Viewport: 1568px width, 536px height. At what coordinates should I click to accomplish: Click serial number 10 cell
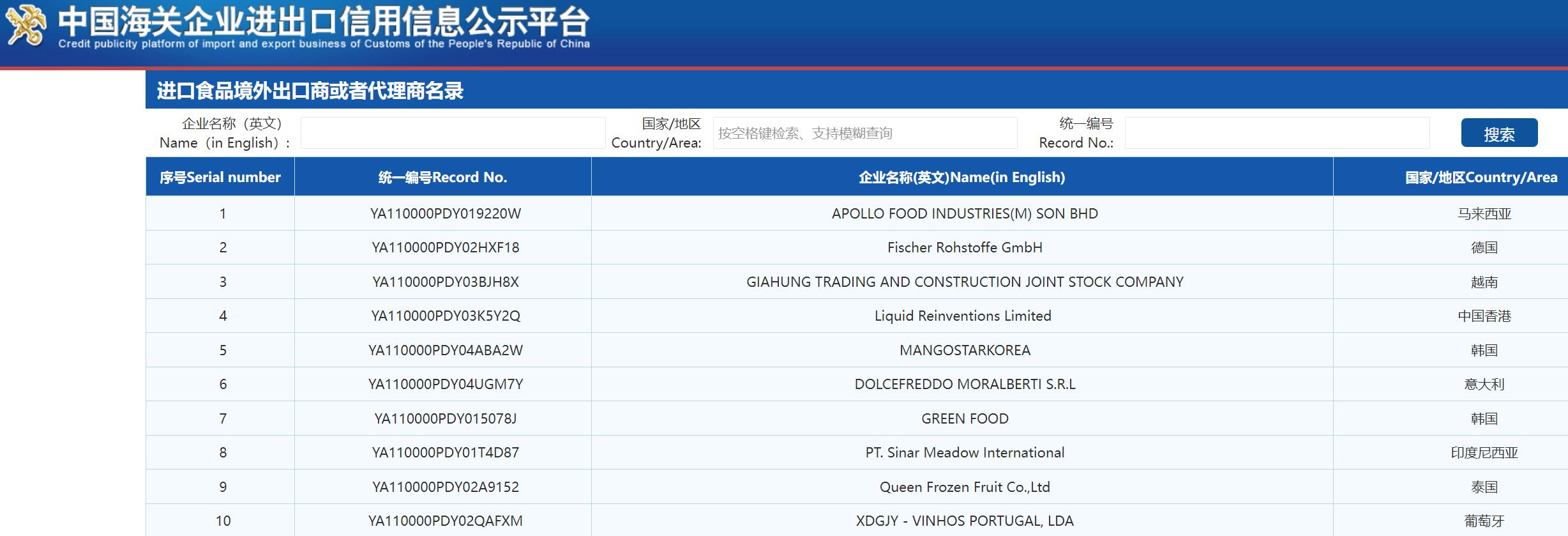point(220,521)
